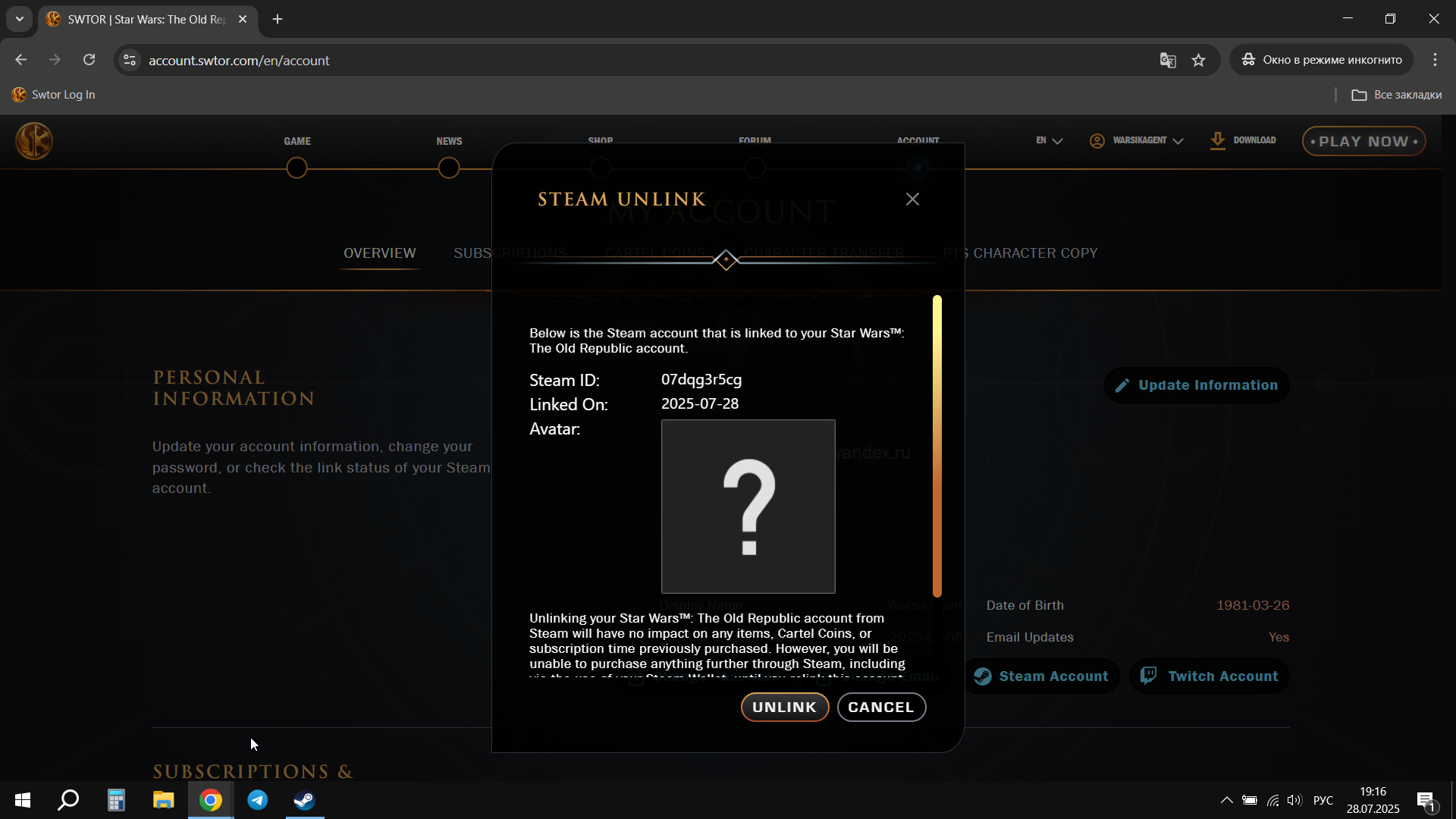
Task: Open the Twitch Account link button
Action: [1210, 676]
